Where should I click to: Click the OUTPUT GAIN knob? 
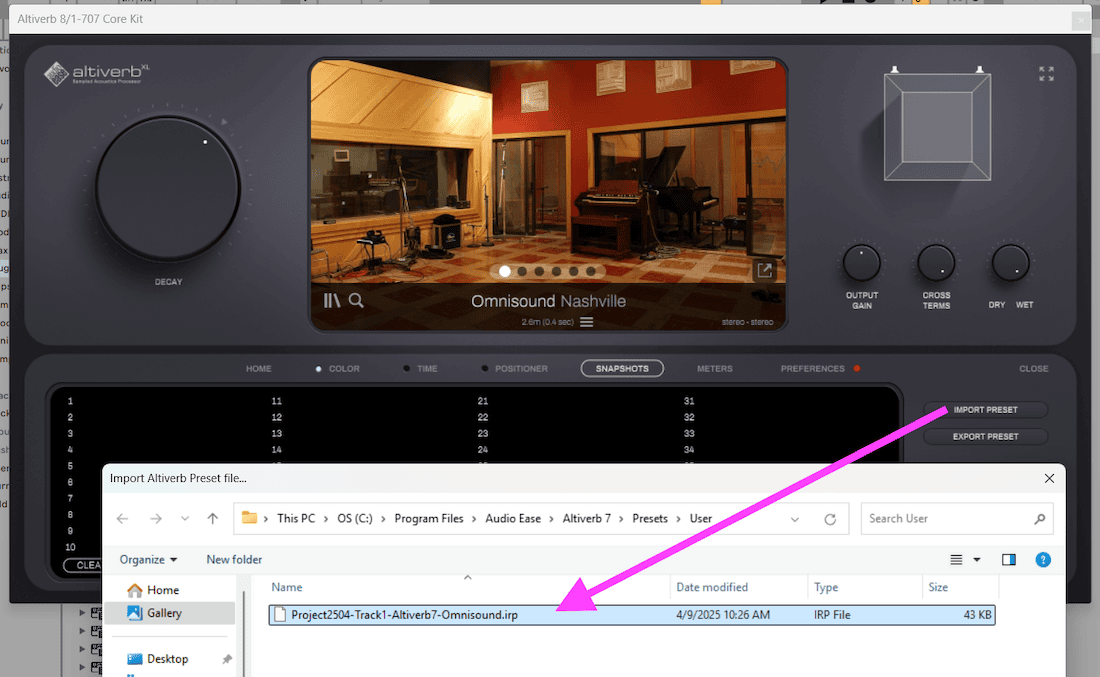[861, 263]
